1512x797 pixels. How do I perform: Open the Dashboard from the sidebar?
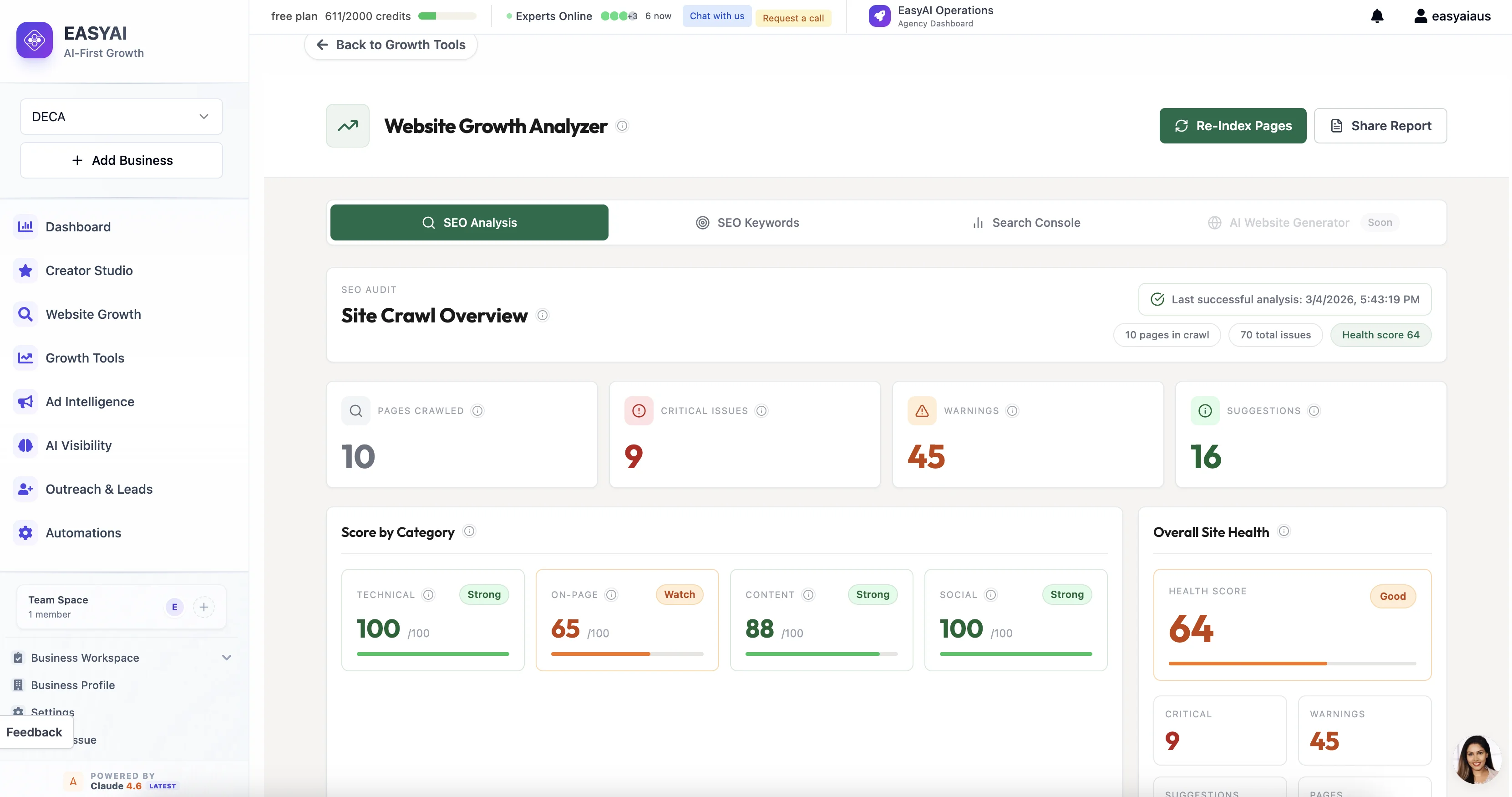coord(78,227)
